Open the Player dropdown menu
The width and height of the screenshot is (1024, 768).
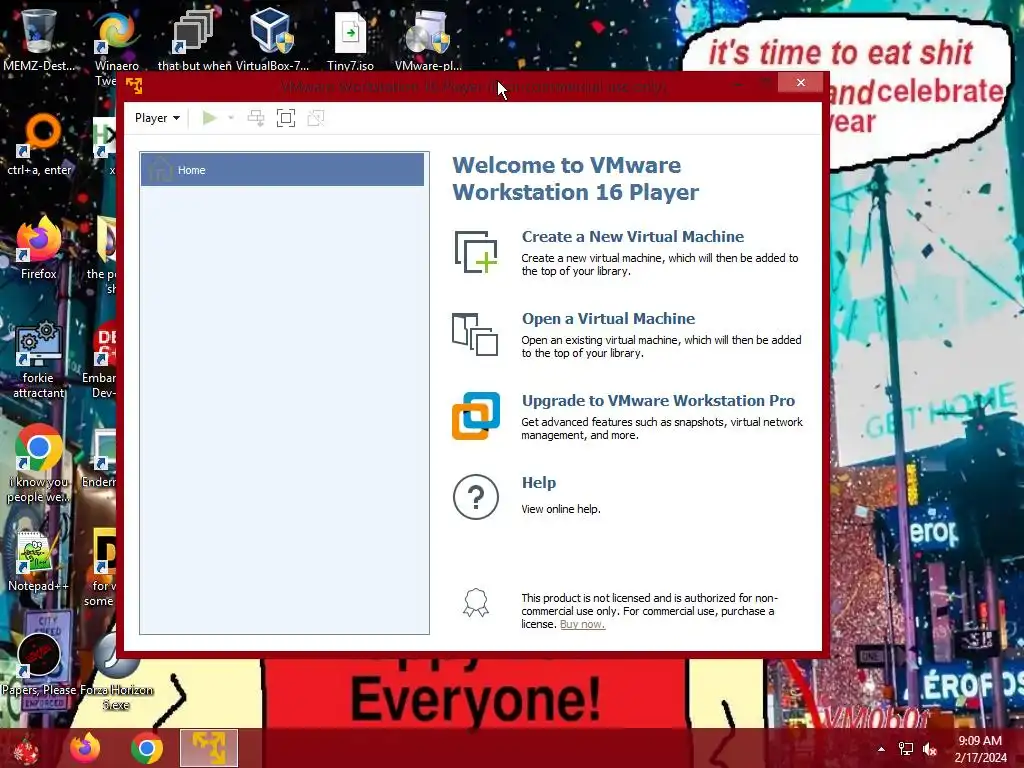point(157,118)
